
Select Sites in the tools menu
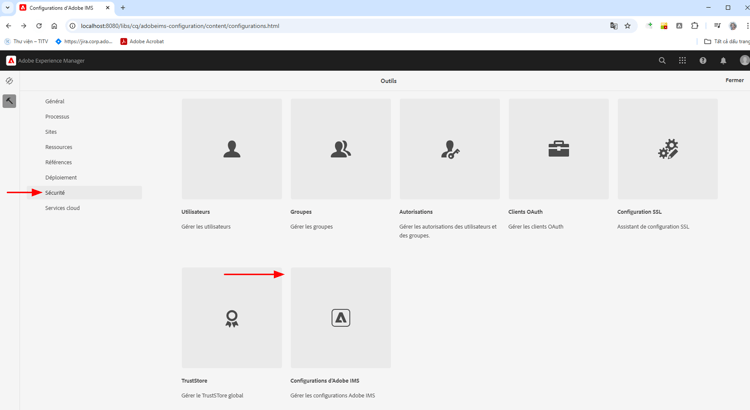(x=51, y=132)
